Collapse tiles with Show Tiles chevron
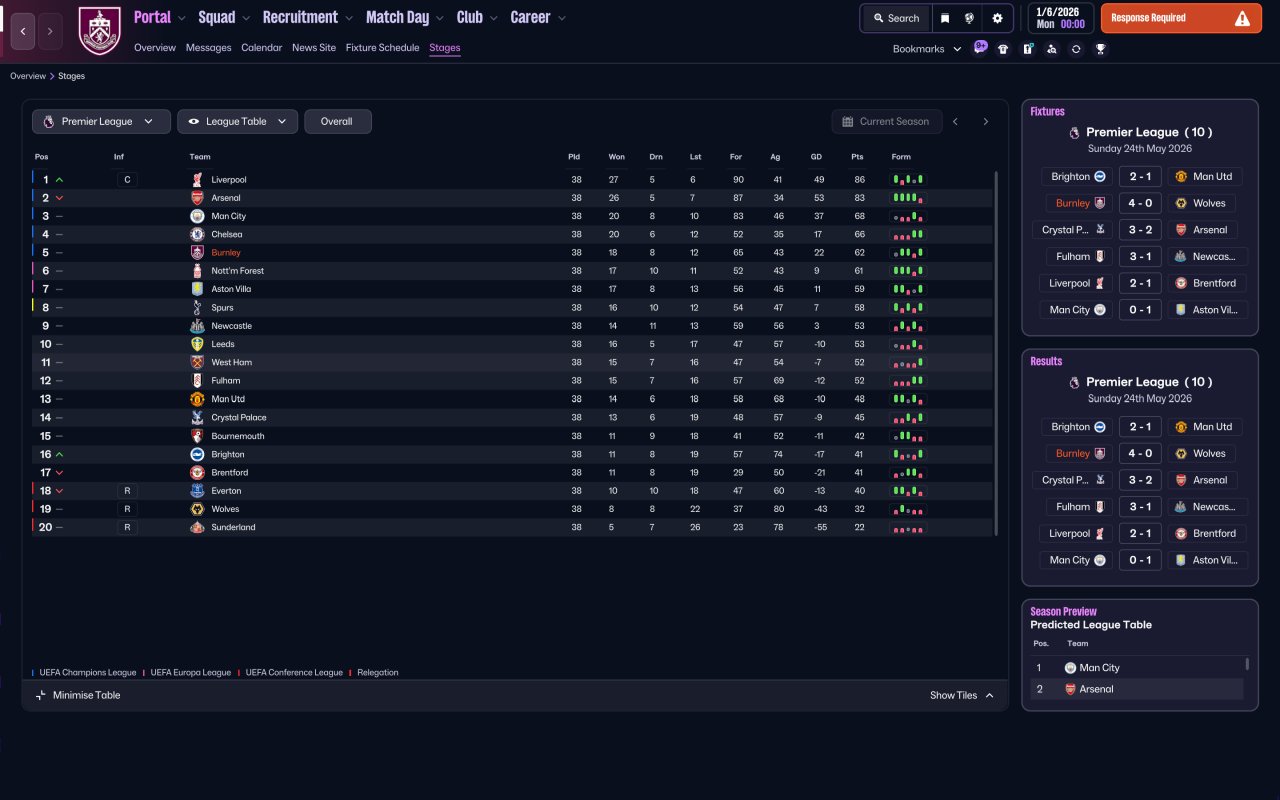 990,696
